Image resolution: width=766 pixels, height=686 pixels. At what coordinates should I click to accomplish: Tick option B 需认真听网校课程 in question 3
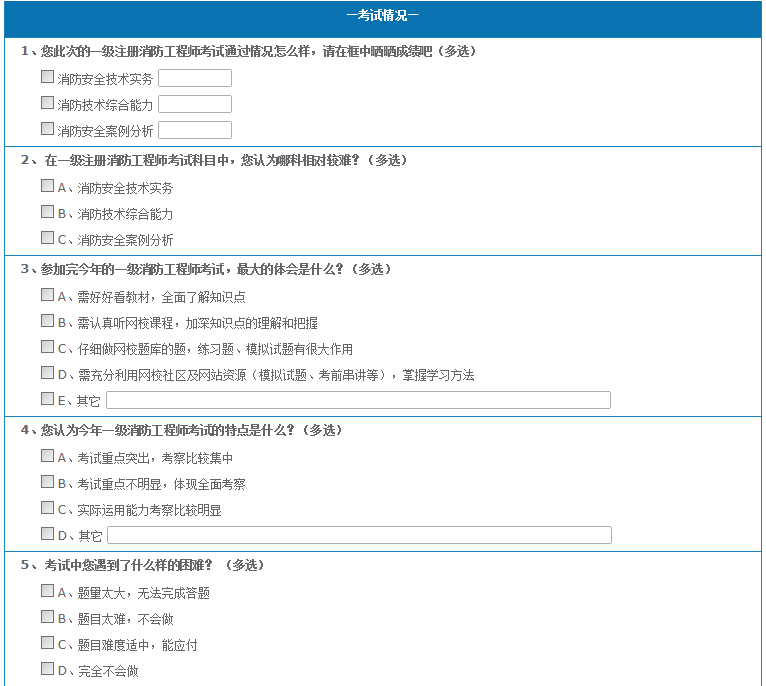47,321
